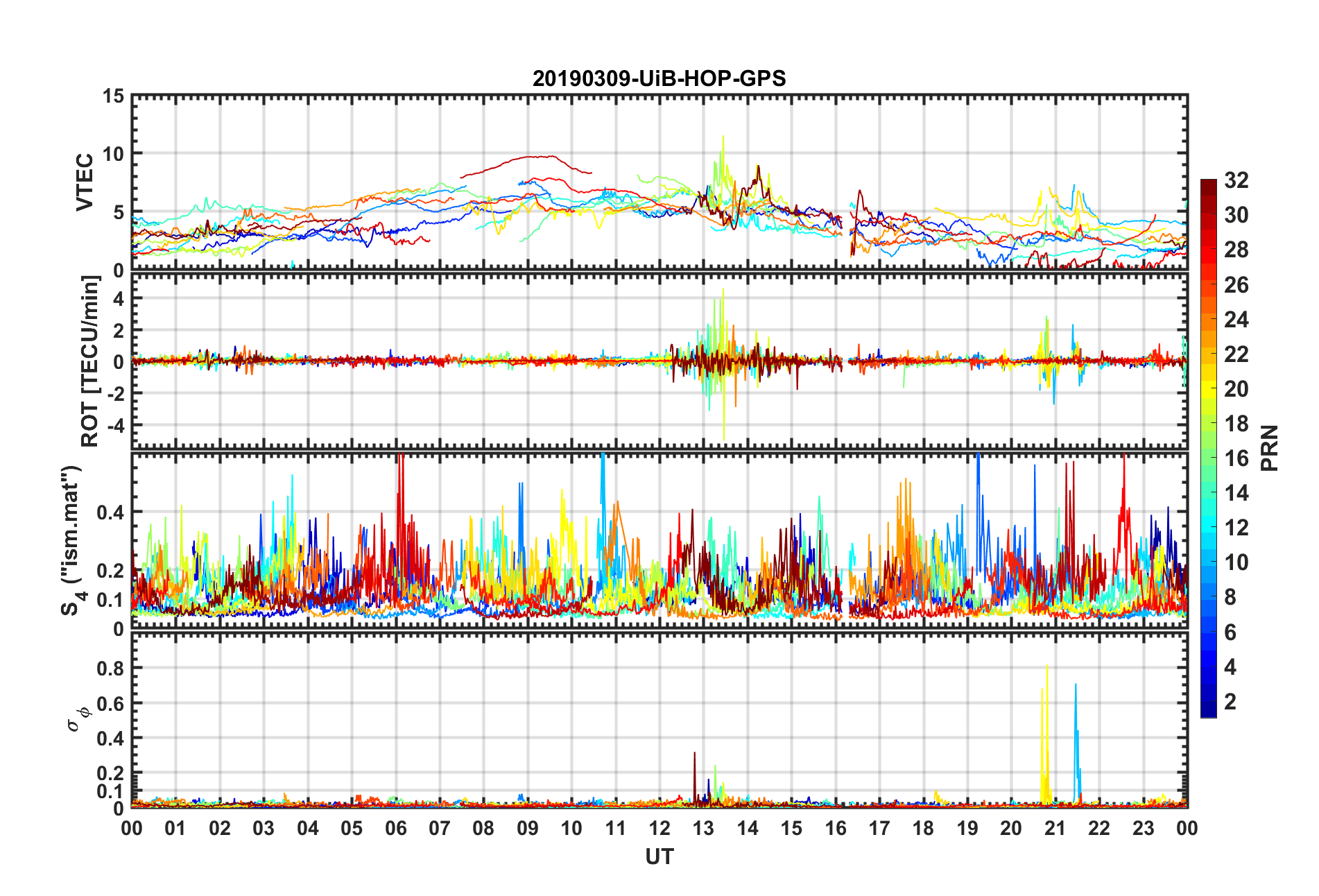Select the VTEC y-axis label
The width and height of the screenshot is (1319, 896).
[85, 182]
